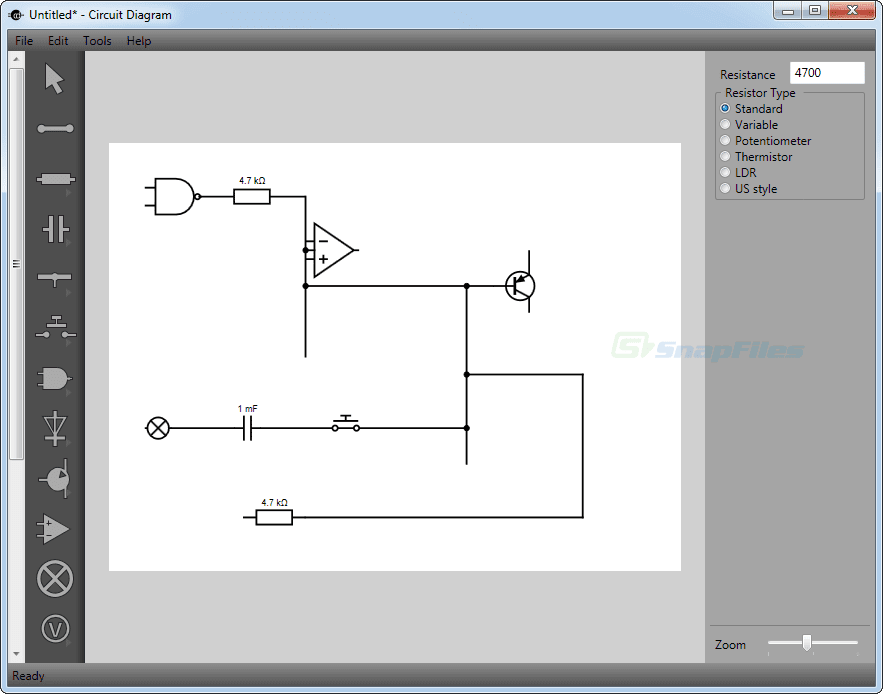
Task: Expand logic gate tool variants arrow
Action: [69, 393]
